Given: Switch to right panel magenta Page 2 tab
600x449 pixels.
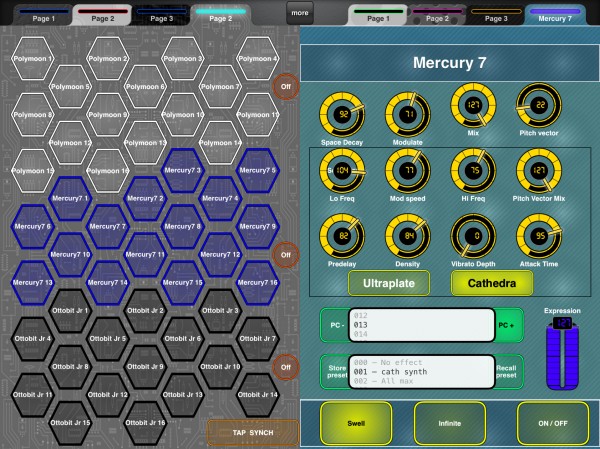Looking at the screenshot, I should [x=437, y=16].
